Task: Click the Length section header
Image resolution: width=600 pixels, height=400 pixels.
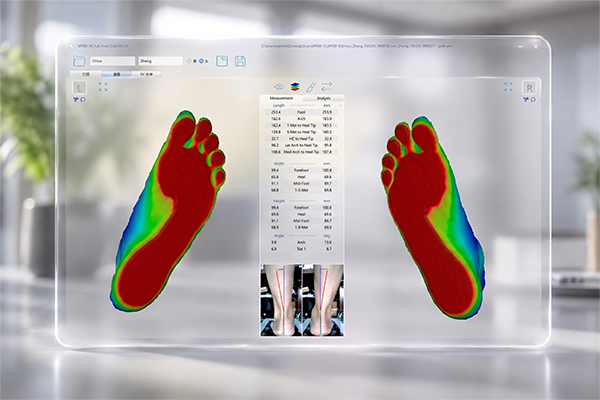Action: [x=279, y=105]
